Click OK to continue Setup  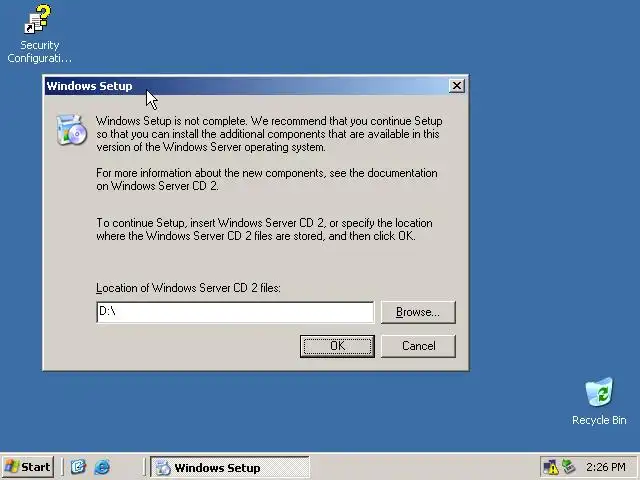coord(337,346)
